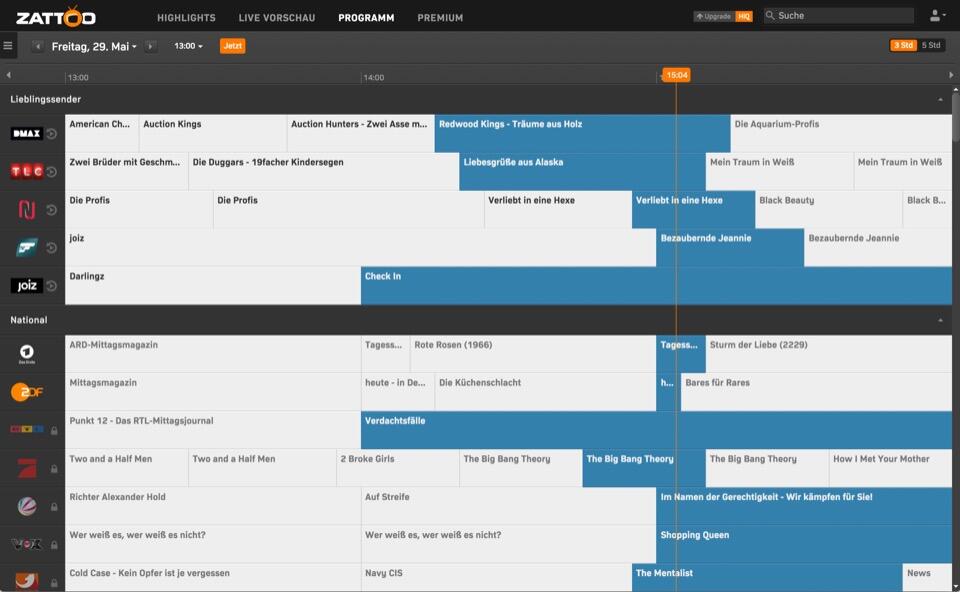Open the user account icon menu
The height and width of the screenshot is (592, 960).
point(937,16)
